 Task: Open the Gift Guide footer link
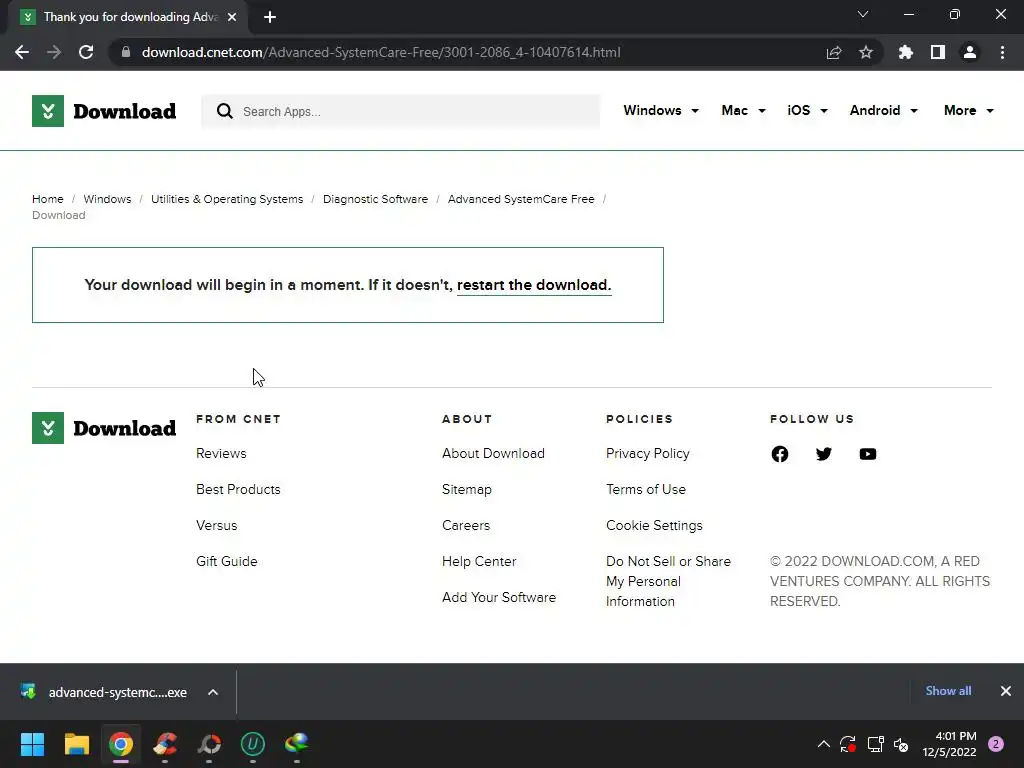pos(227,561)
